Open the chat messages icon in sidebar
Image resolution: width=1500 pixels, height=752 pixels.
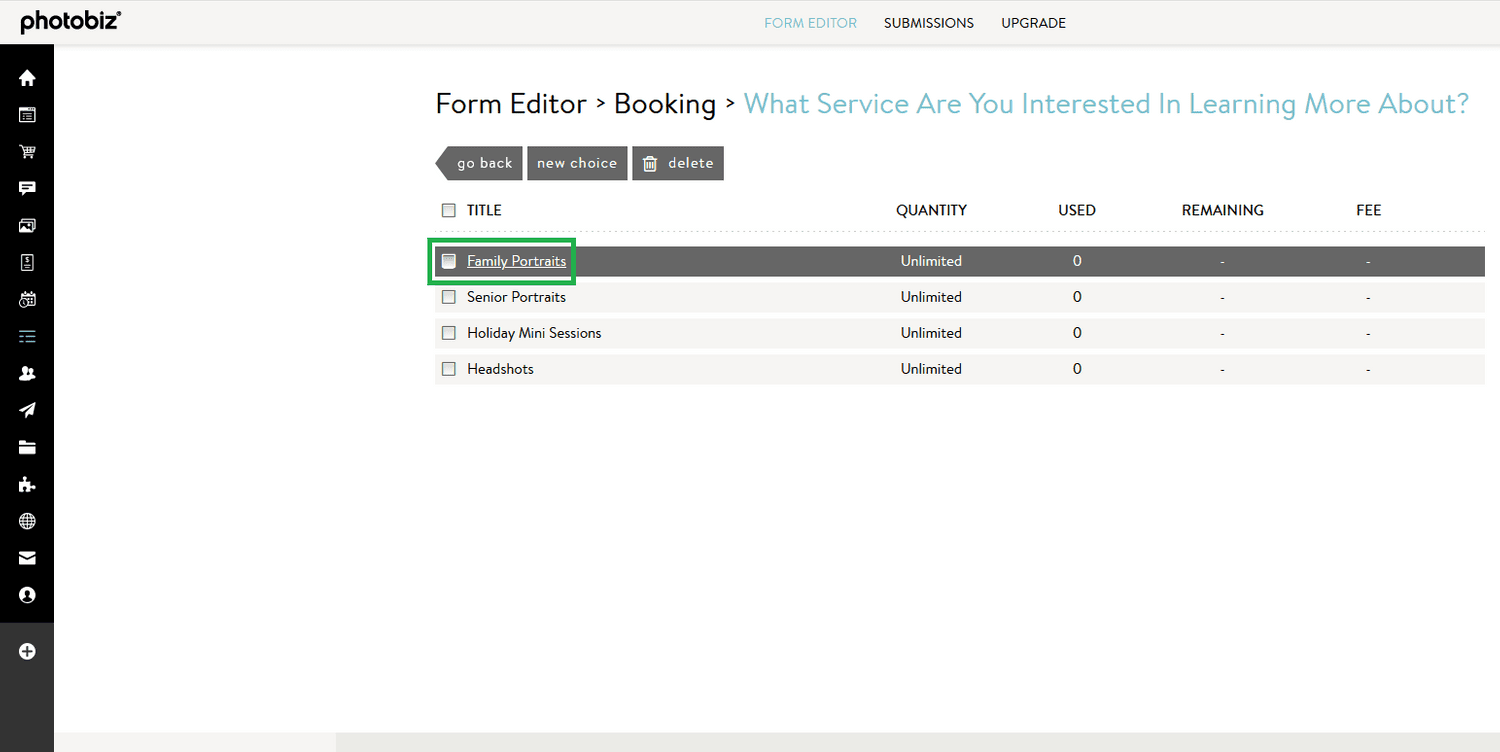27,188
